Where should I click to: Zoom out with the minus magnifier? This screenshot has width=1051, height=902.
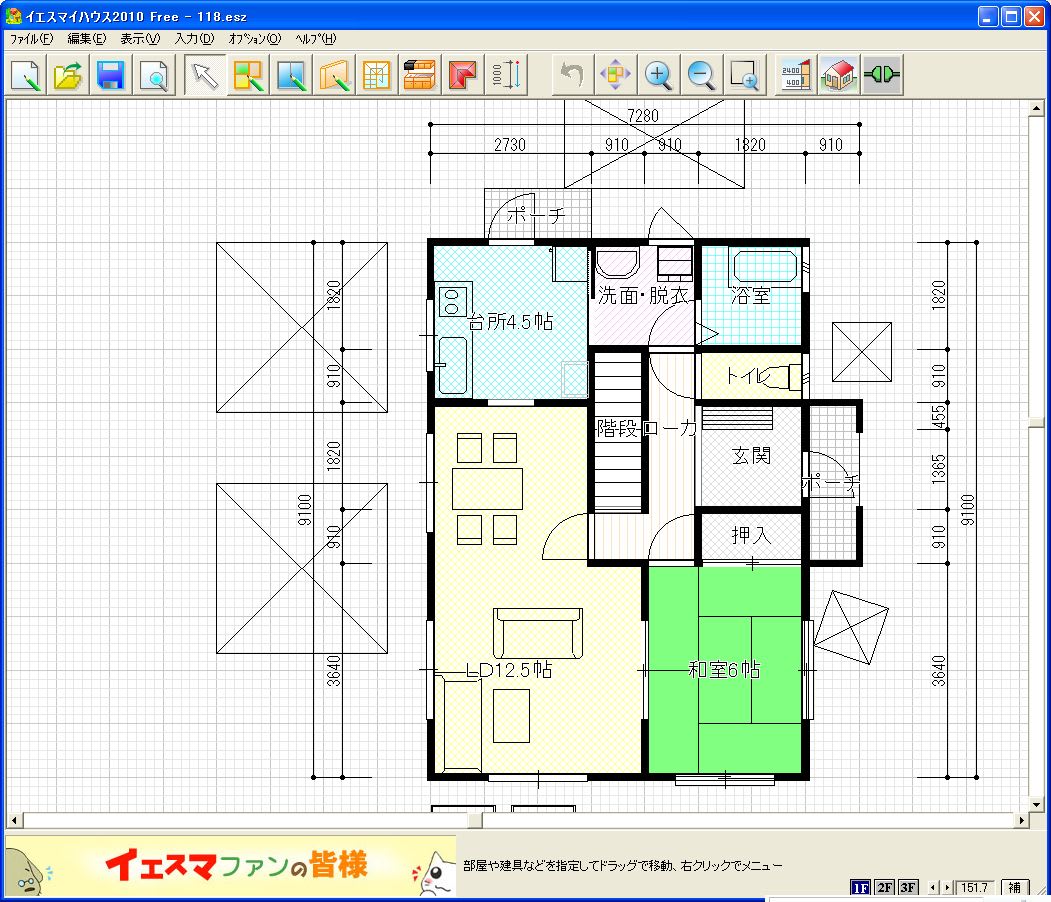tap(701, 75)
